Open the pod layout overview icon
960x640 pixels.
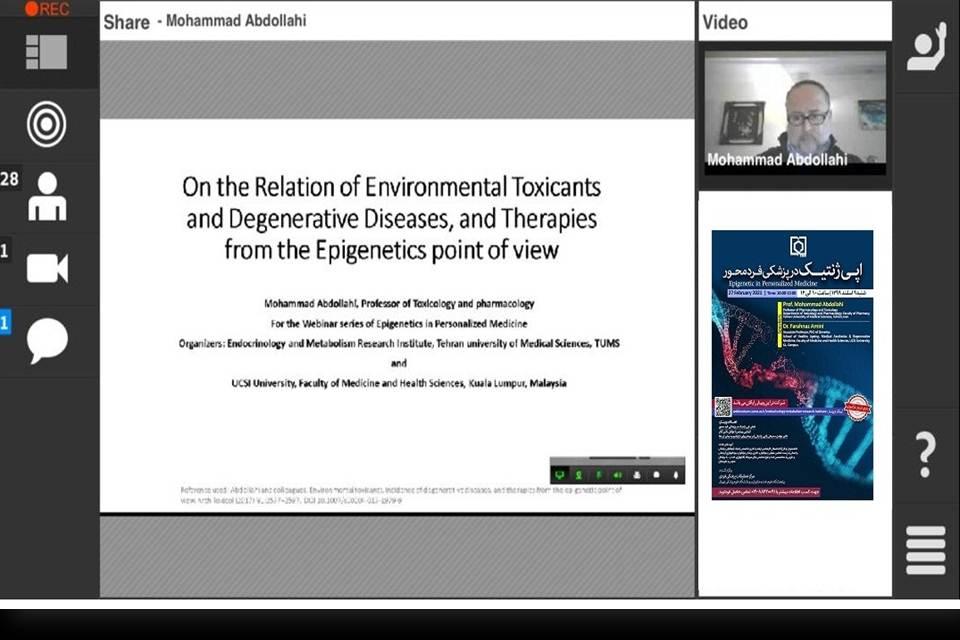pyautogui.click(x=47, y=52)
